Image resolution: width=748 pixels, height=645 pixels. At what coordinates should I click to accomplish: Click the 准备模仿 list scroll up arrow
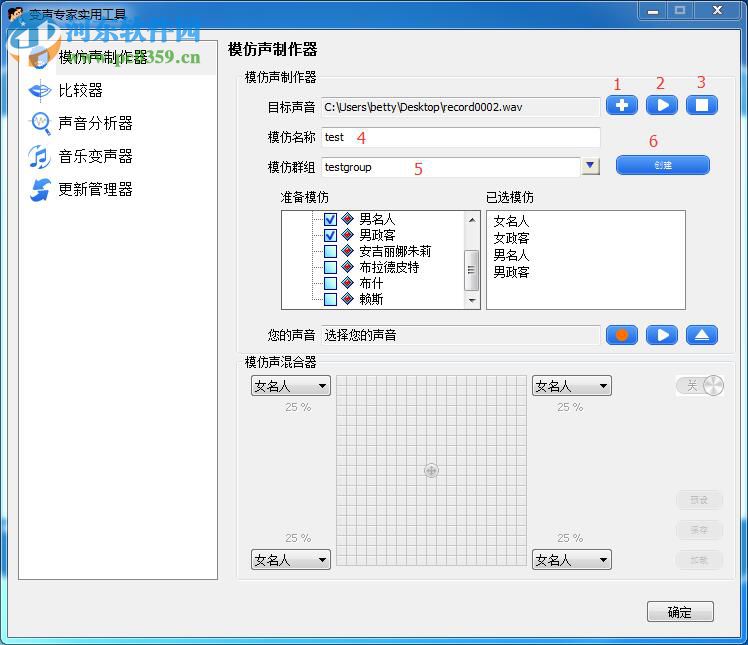[472, 220]
